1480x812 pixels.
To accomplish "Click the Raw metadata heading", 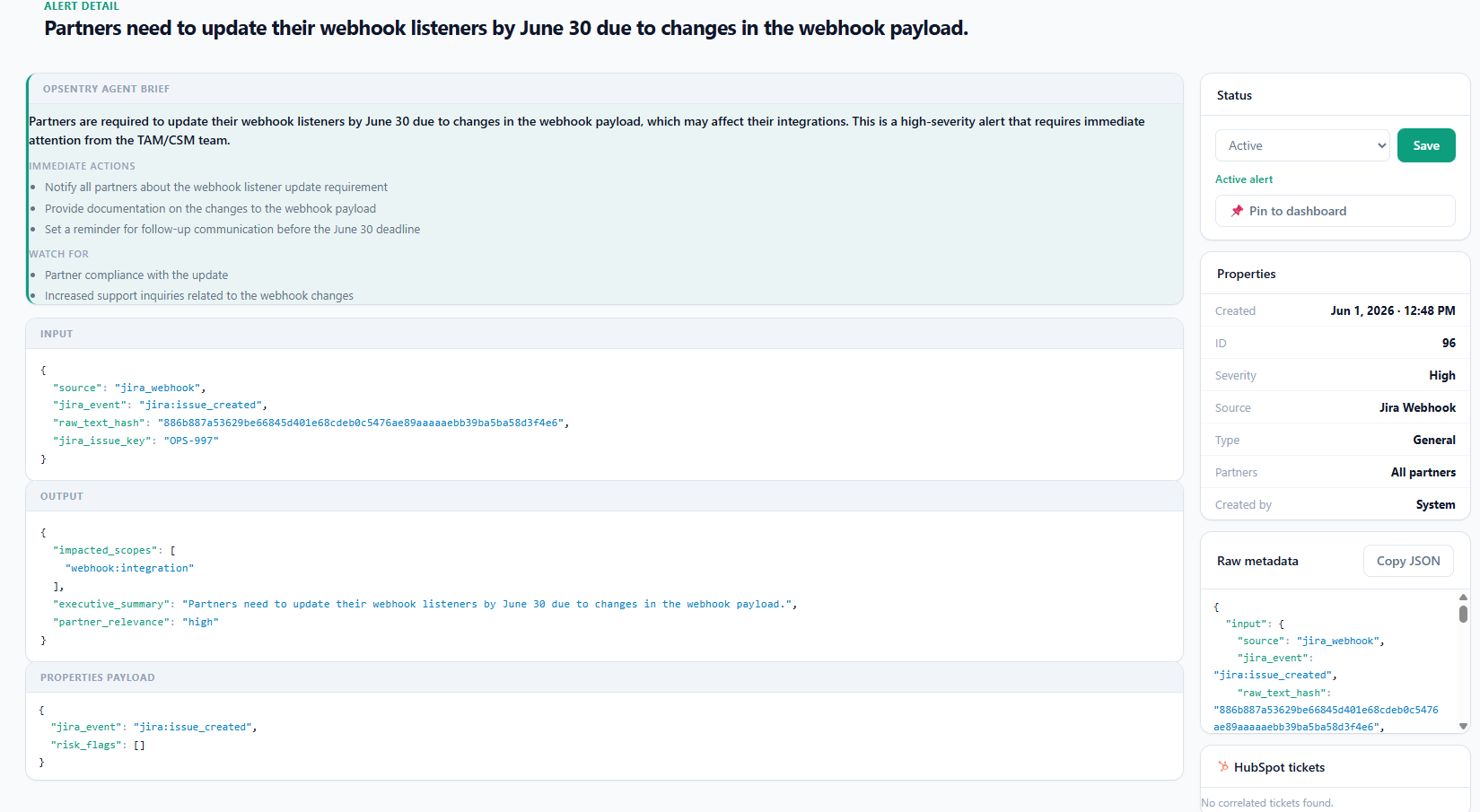I will (x=1257, y=561).
